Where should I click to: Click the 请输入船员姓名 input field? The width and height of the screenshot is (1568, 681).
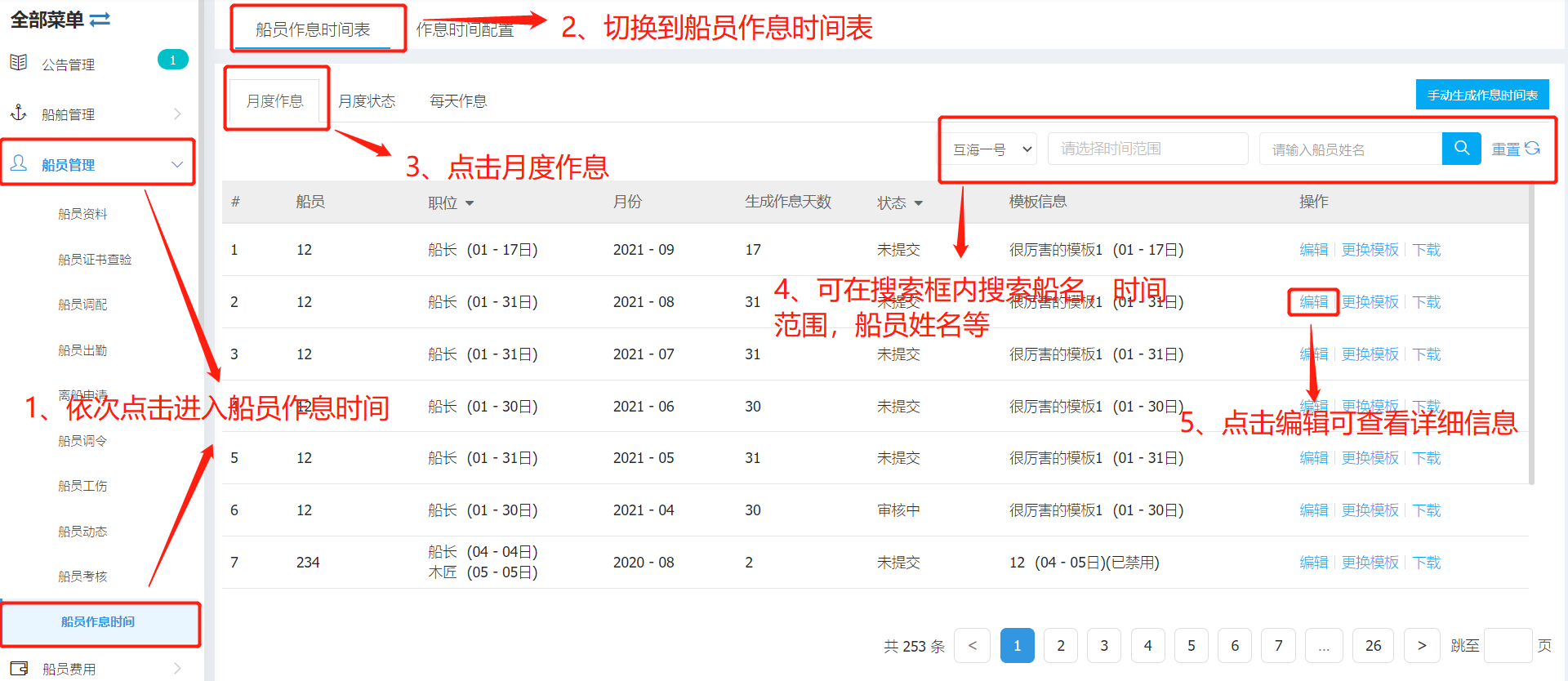(1351, 149)
